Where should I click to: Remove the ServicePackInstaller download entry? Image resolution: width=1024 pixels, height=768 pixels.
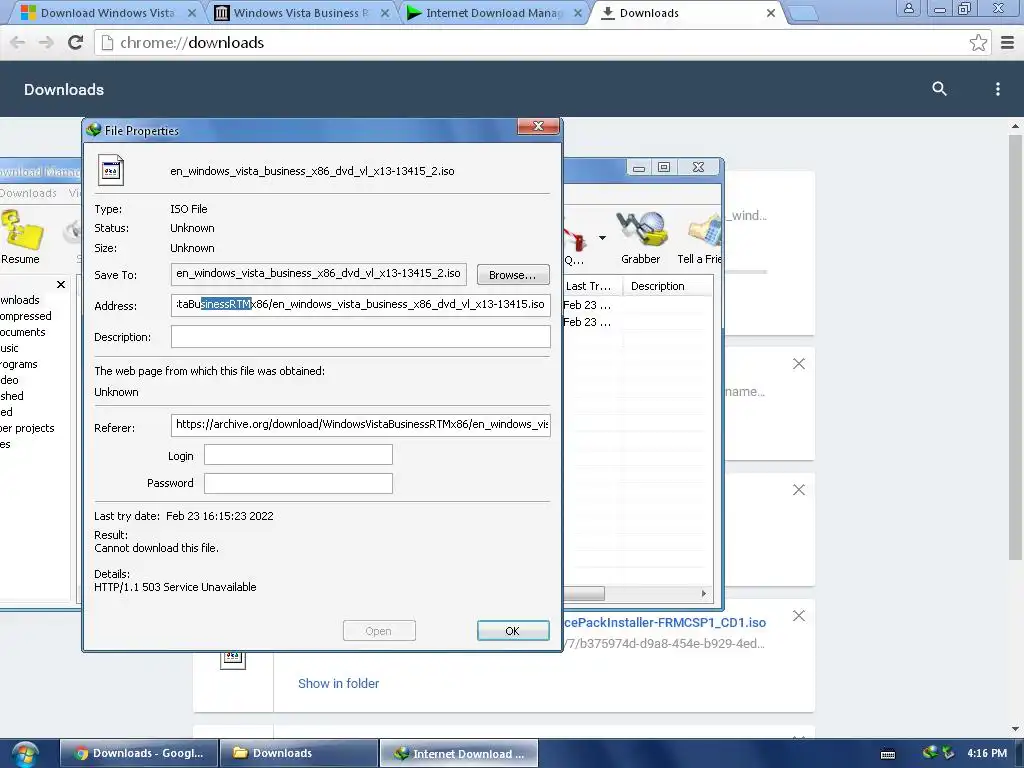point(799,616)
